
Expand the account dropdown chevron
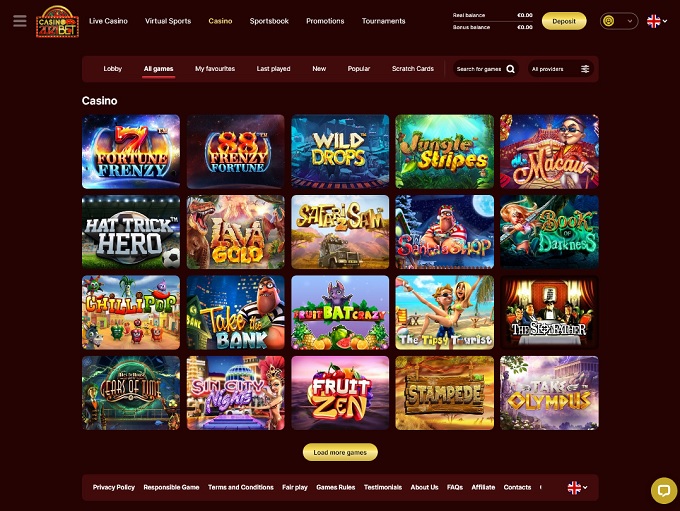(x=630, y=21)
